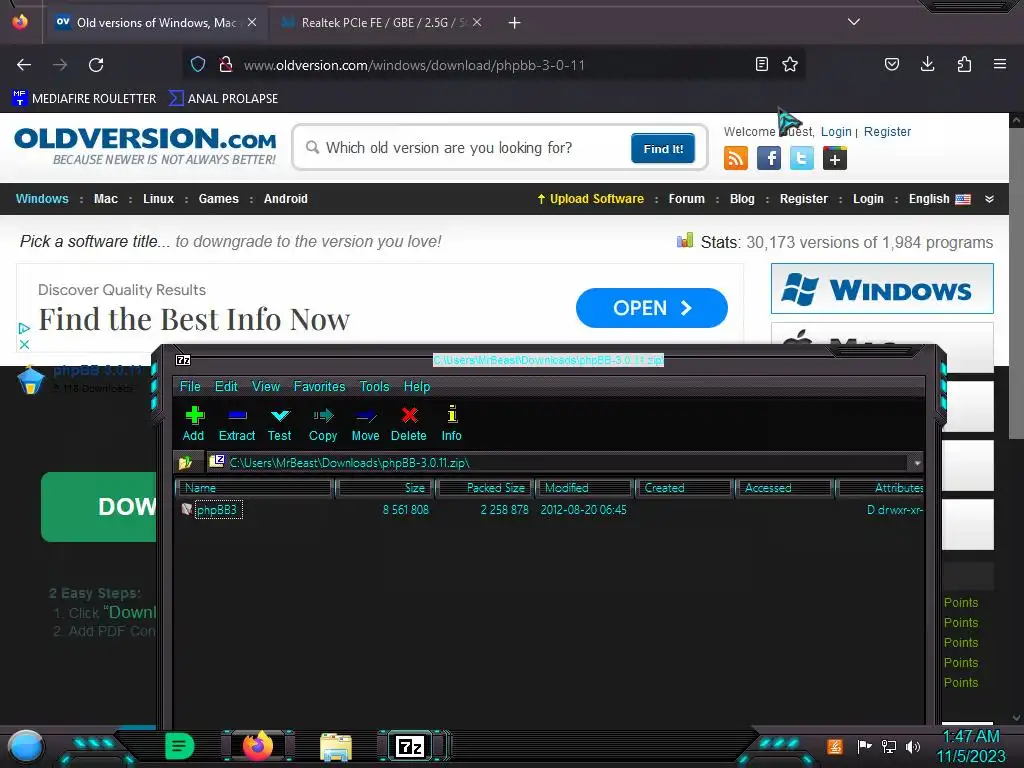This screenshot has height=768, width=1024.
Task: Click the Games category link
Action: pos(219,199)
